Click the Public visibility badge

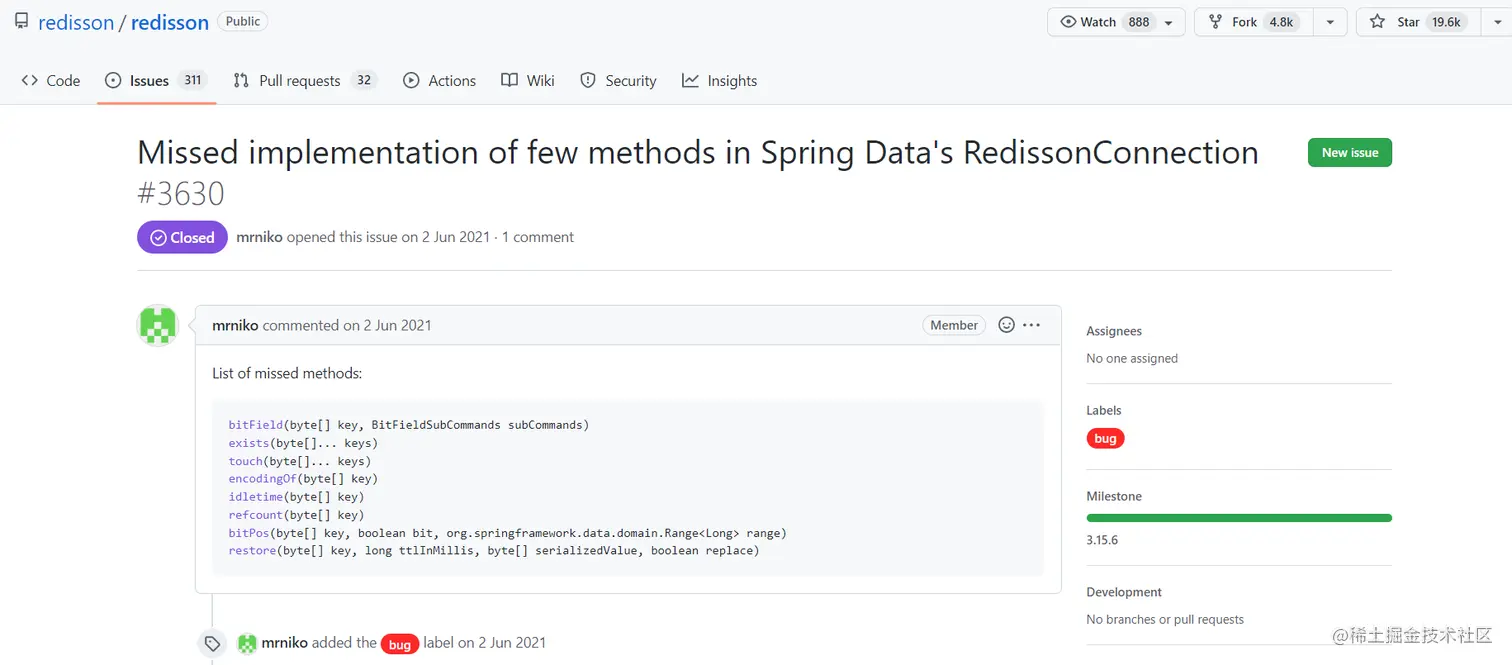coord(243,21)
